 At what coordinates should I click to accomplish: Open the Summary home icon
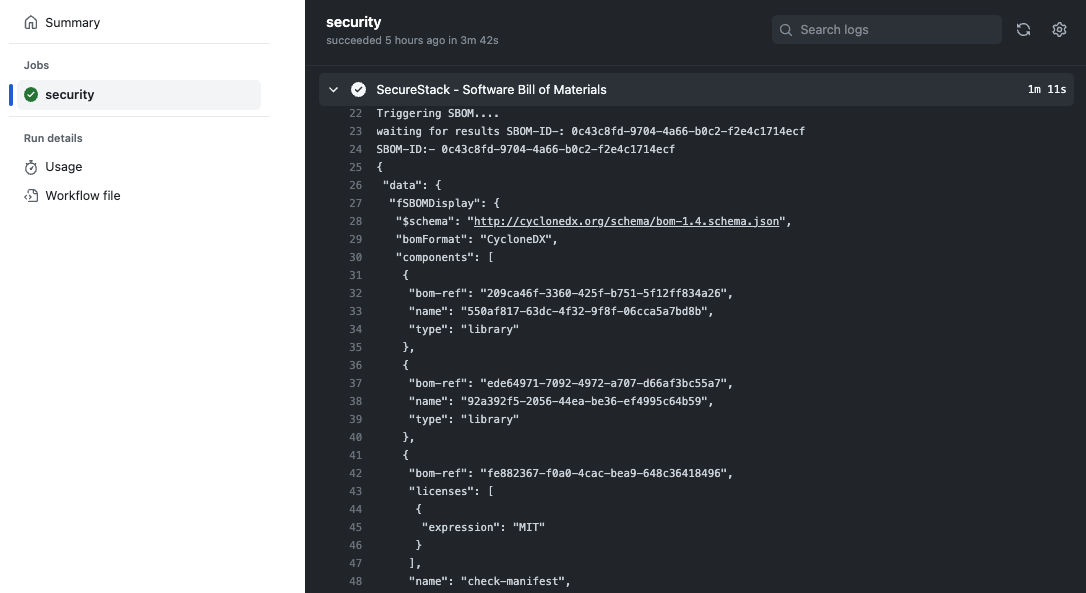click(30, 22)
